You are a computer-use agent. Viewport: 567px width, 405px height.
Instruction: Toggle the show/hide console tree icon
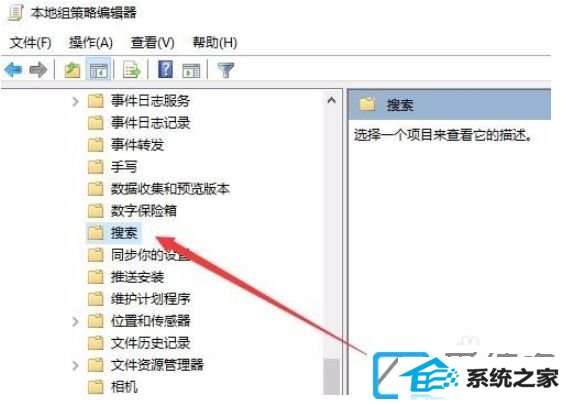(x=98, y=69)
